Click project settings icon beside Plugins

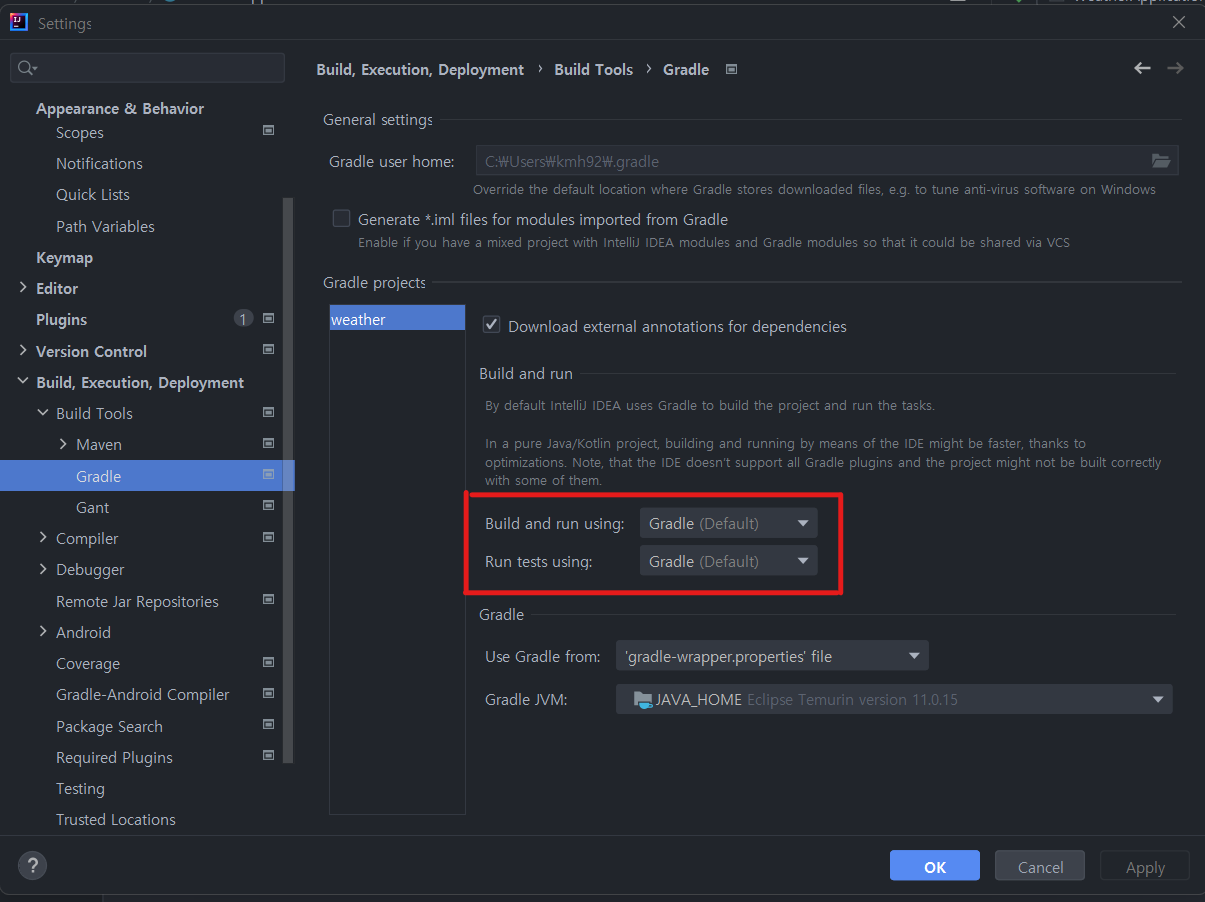pos(268,319)
